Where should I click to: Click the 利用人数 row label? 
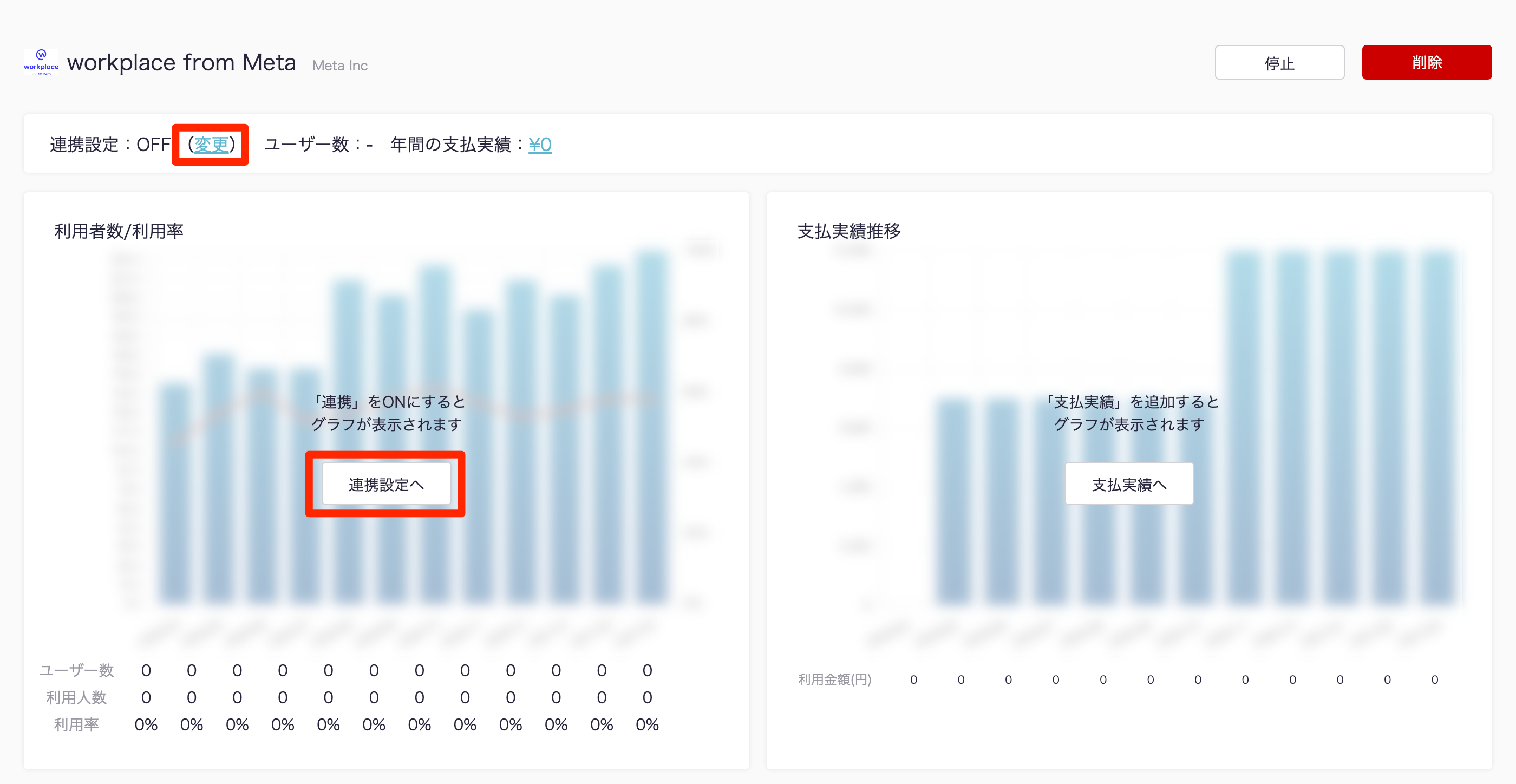(76, 697)
